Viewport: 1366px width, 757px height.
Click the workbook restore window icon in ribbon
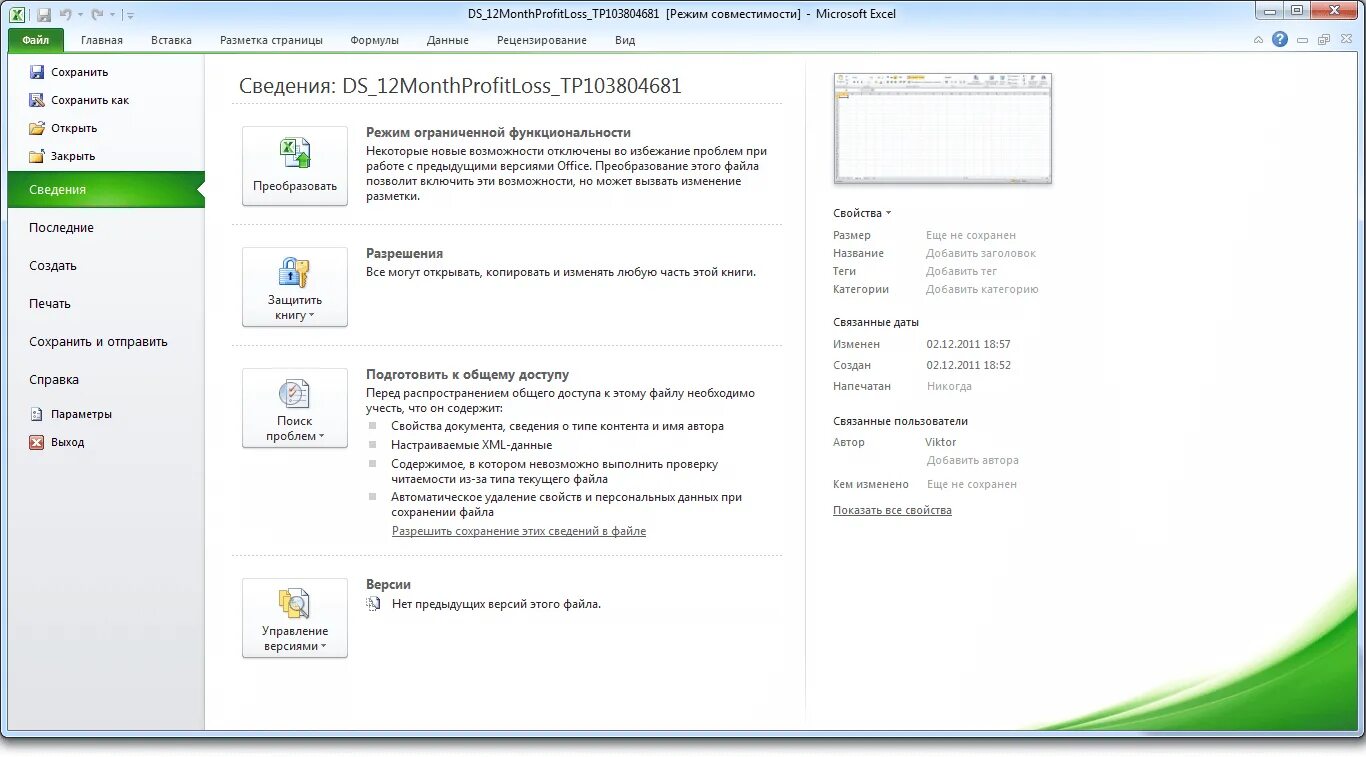pos(1324,40)
